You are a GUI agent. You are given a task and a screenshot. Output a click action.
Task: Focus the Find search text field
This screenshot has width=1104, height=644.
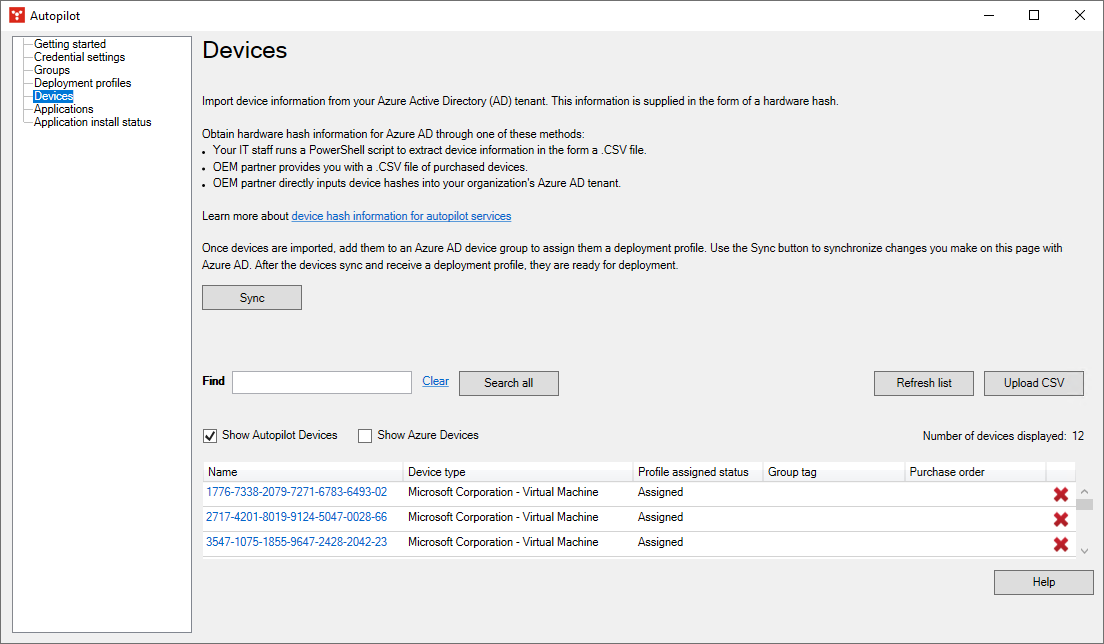pyautogui.click(x=321, y=383)
